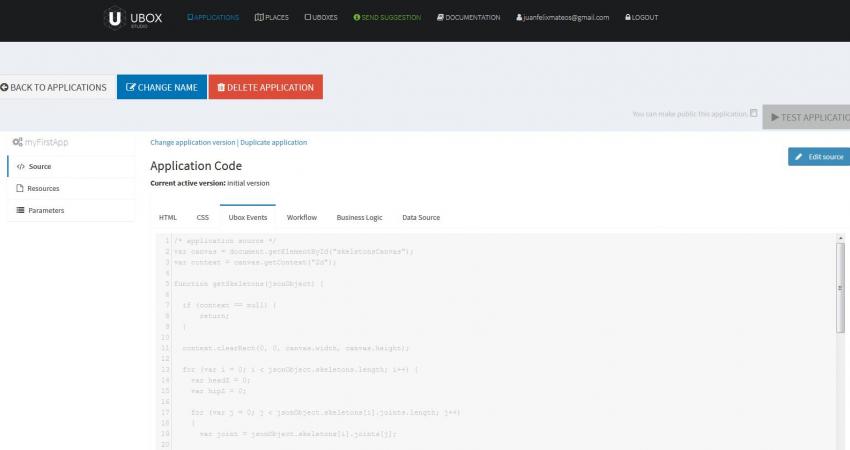The height and width of the screenshot is (450, 850).
Task: Click the trash icon on Delete Application
Action: pyautogui.click(x=221, y=87)
